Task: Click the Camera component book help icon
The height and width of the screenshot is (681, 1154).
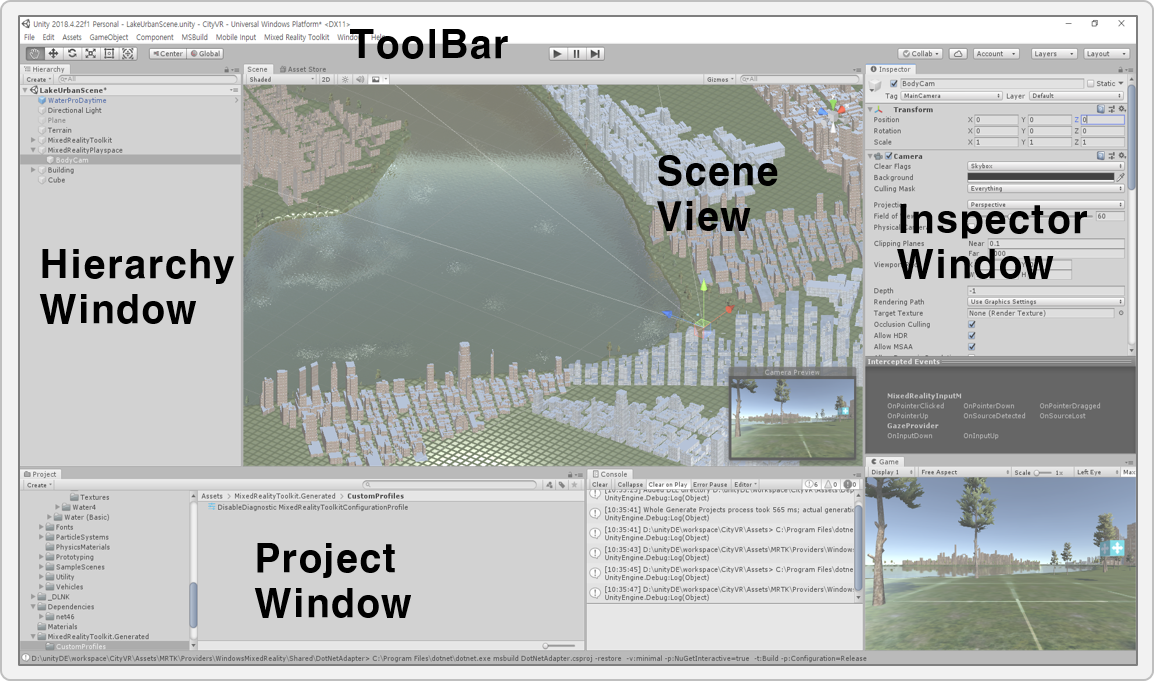Action: point(1101,156)
